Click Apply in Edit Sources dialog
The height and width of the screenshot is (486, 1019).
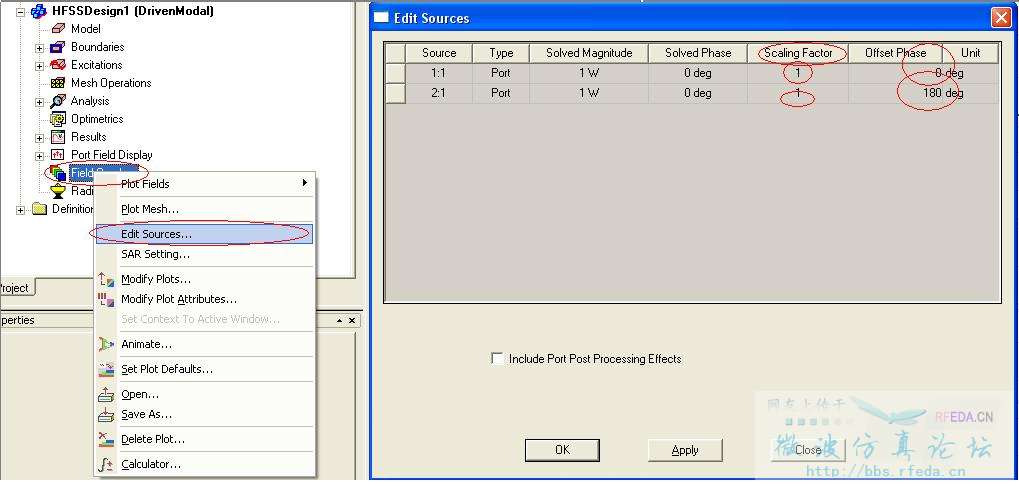click(x=685, y=450)
